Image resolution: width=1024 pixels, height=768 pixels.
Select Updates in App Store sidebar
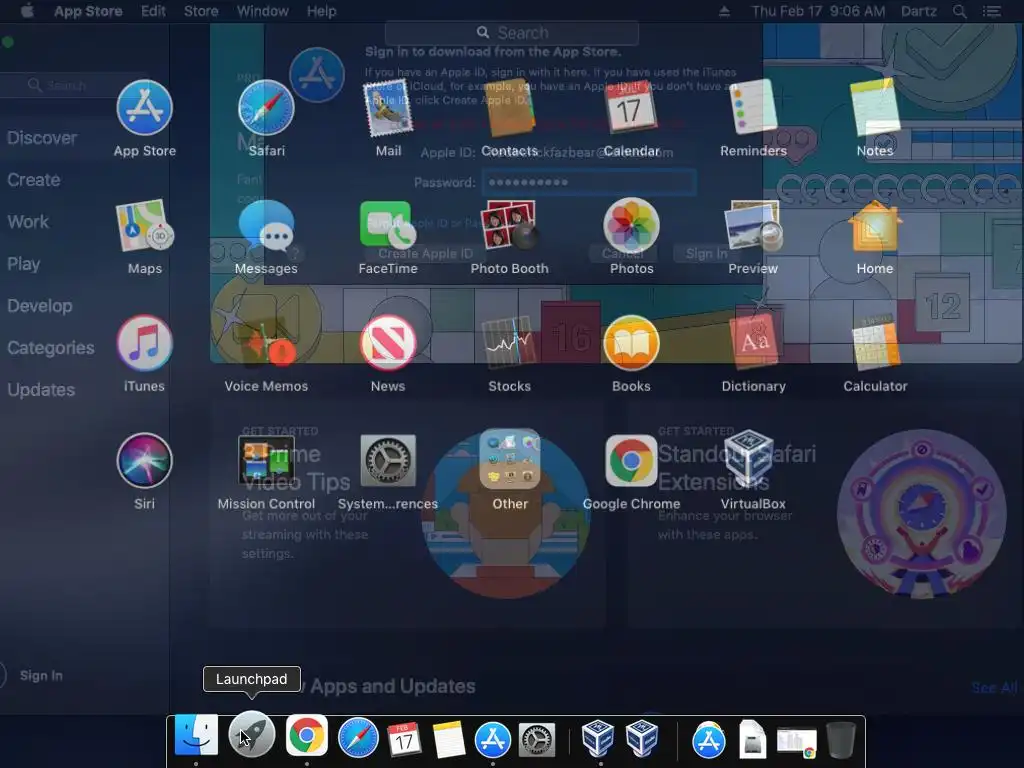click(40, 390)
